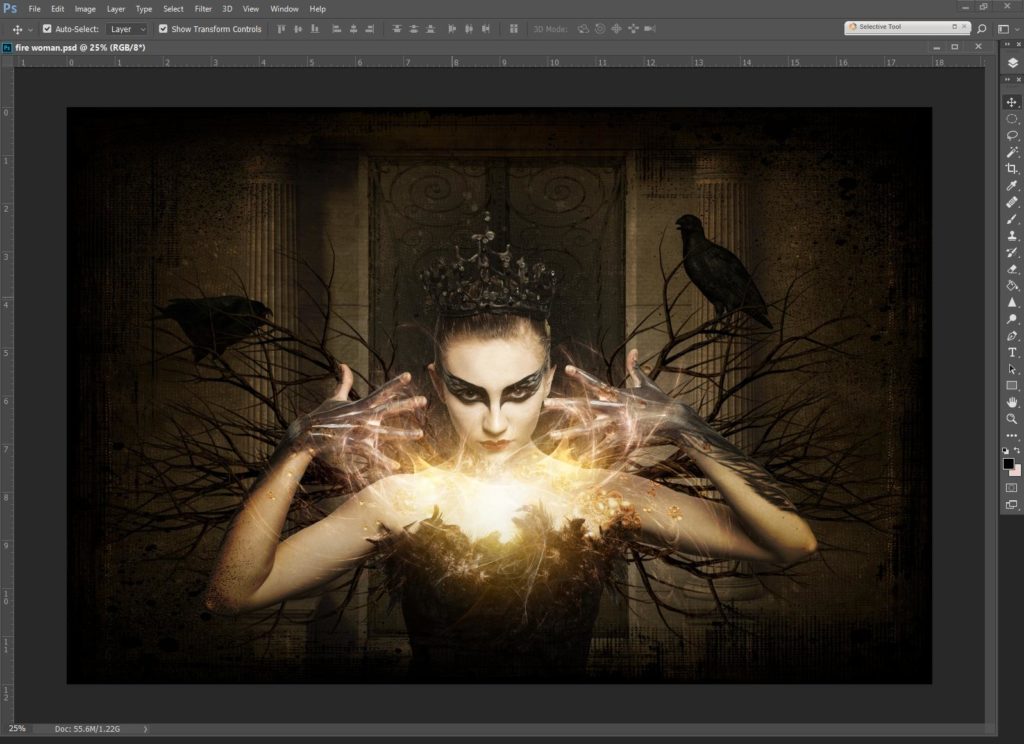
Task: Select the Crop tool
Action: [x=1012, y=169]
